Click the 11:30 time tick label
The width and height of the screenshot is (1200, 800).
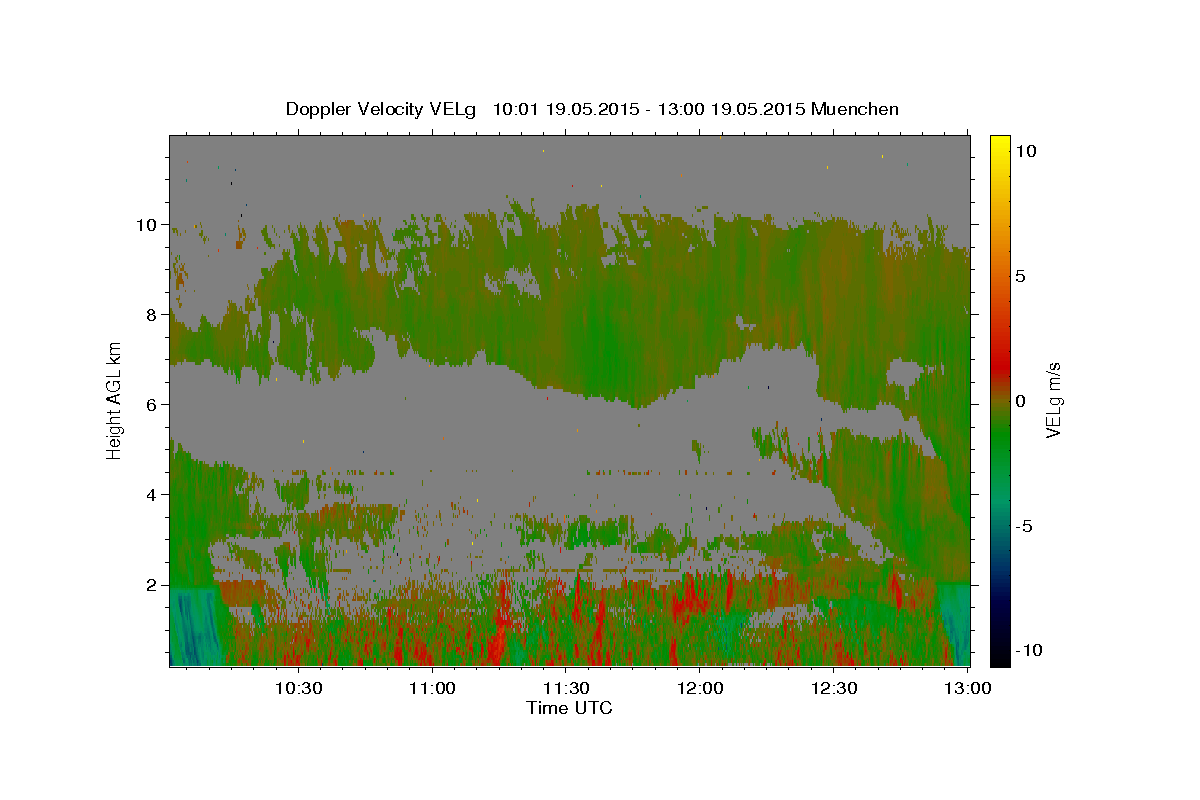coord(566,689)
